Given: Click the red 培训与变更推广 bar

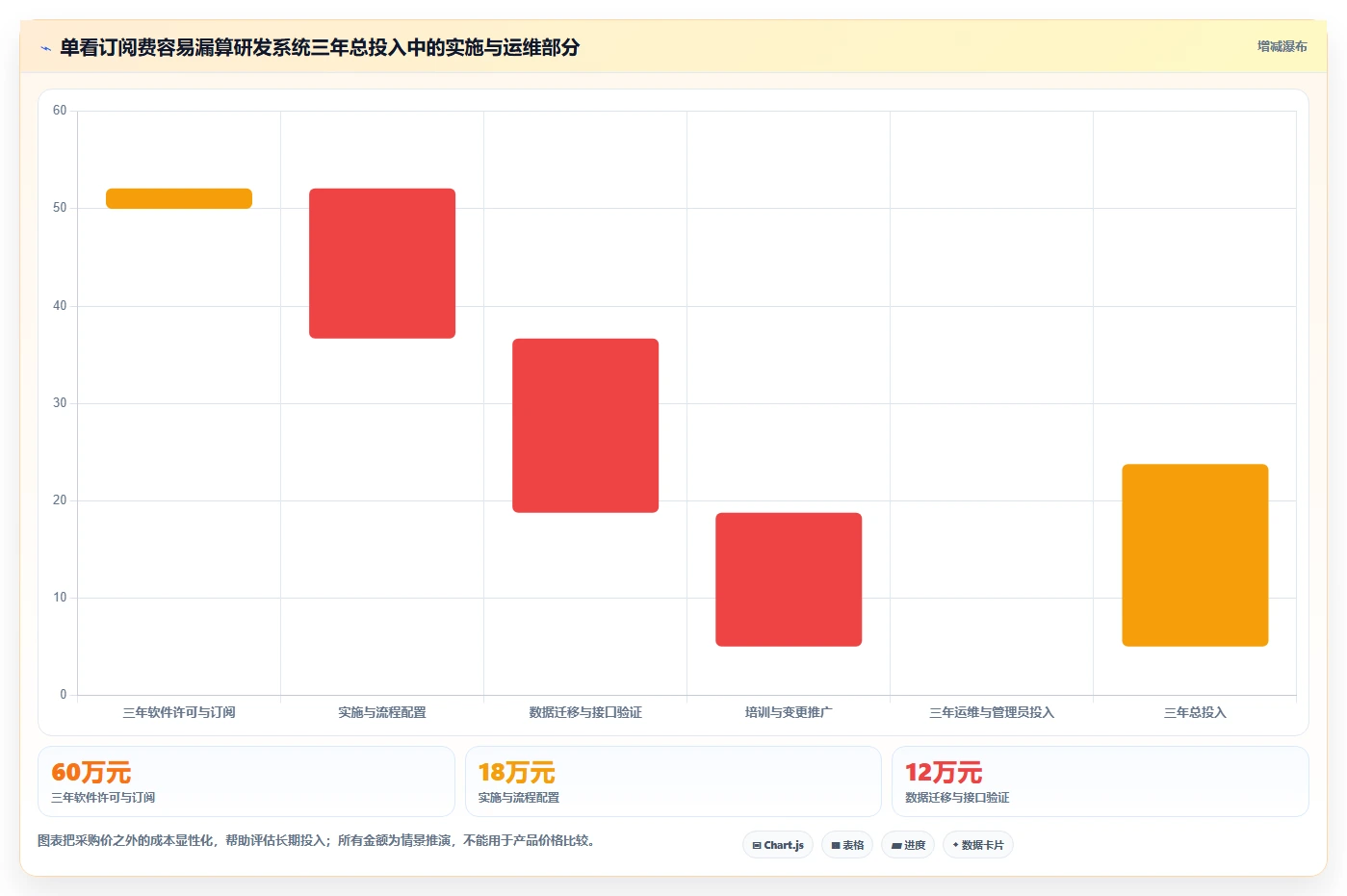Looking at the screenshot, I should pyautogui.click(x=789, y=579).
